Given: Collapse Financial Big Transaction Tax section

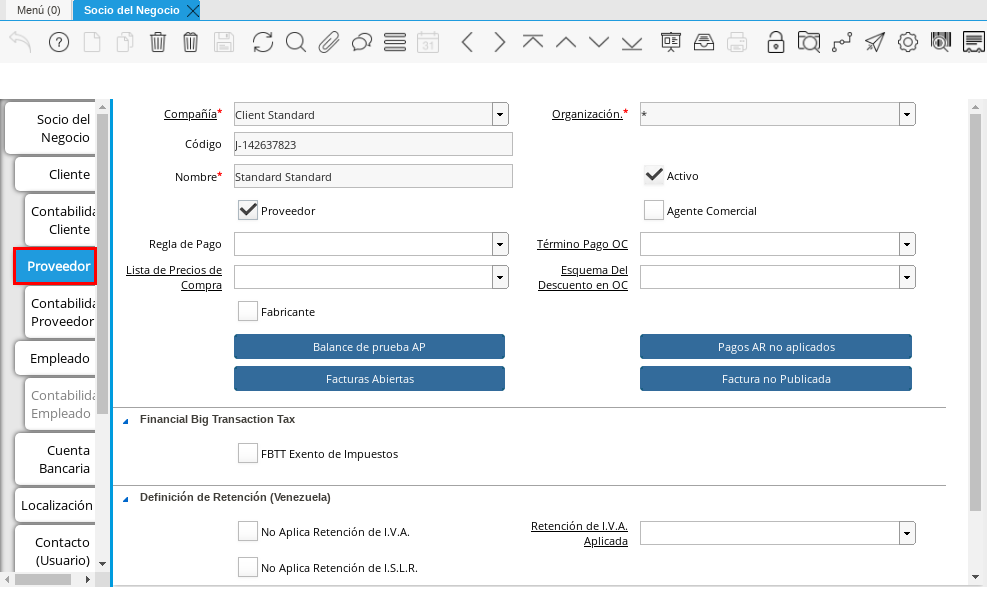Looking at the screenshot, I should click(126, 420).
